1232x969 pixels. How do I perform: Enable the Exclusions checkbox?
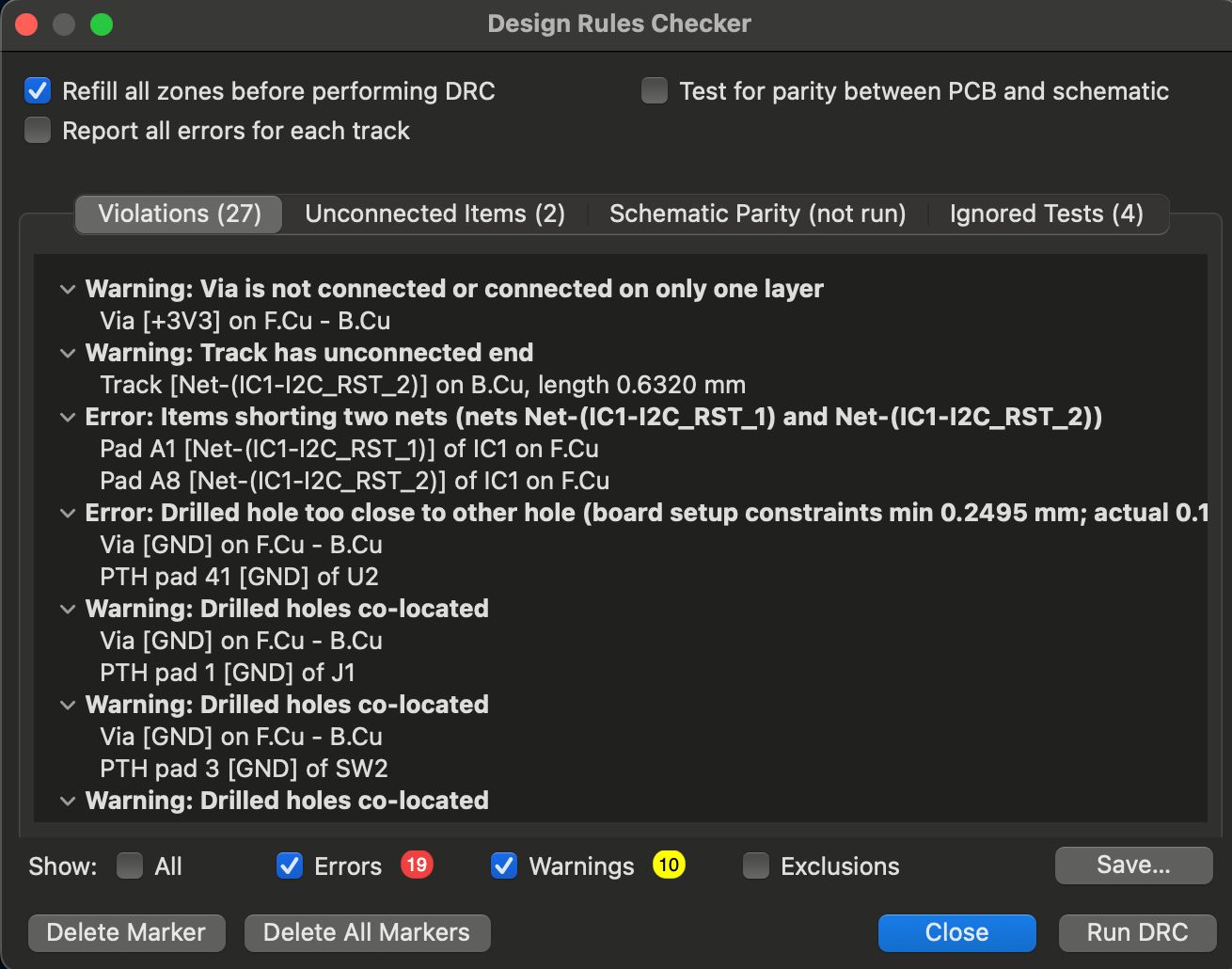pyautogui.click(x=756, y=866)
